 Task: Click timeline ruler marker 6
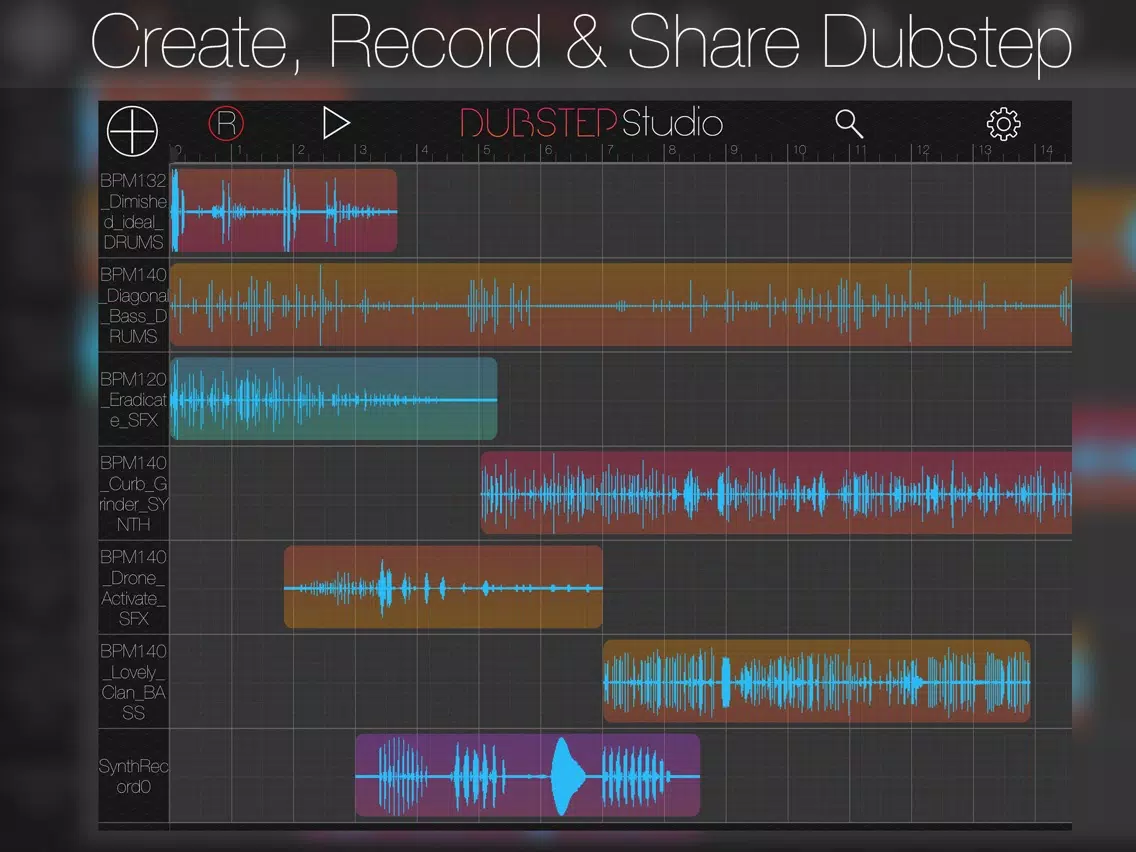click(x=548, y=150)
